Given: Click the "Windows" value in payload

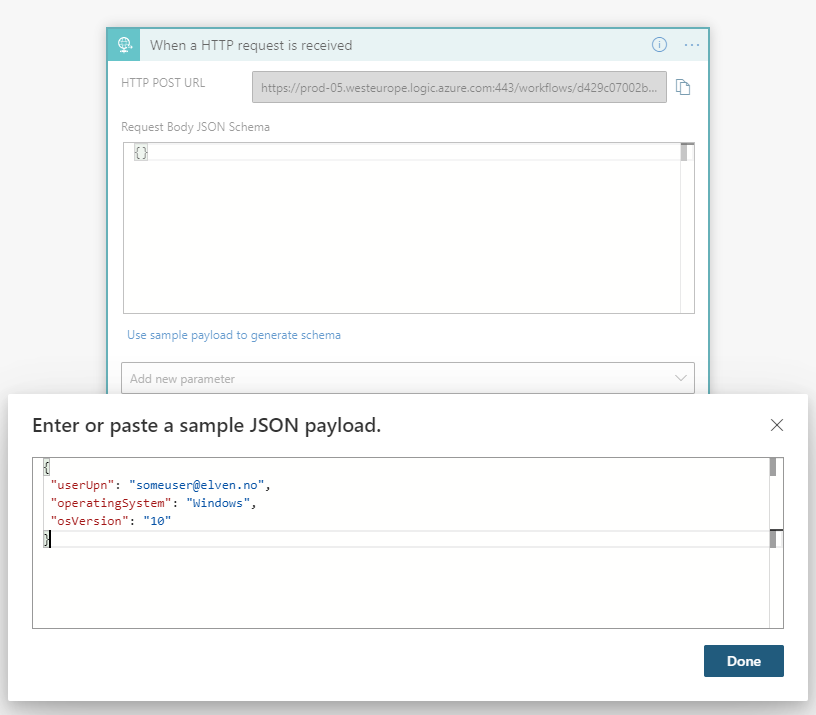Looking at the screenshot, I should pyautogui.click(x=218, y=503).
